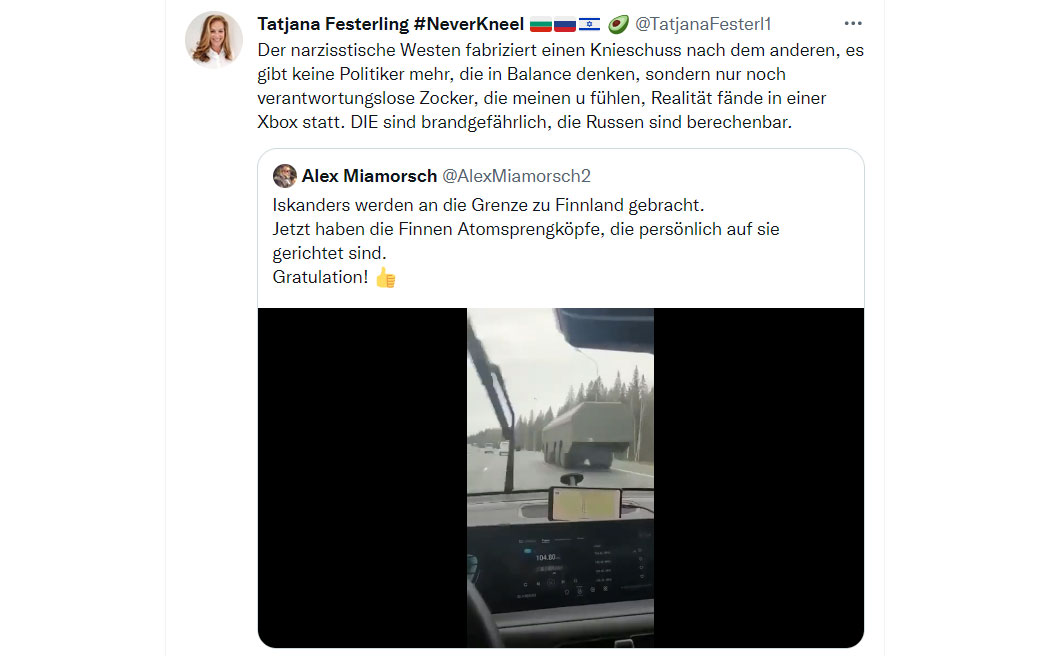Viewport: 1050px width, 656px height.
Task: Click the black area left of the video
Action: (x=362, y=477)
